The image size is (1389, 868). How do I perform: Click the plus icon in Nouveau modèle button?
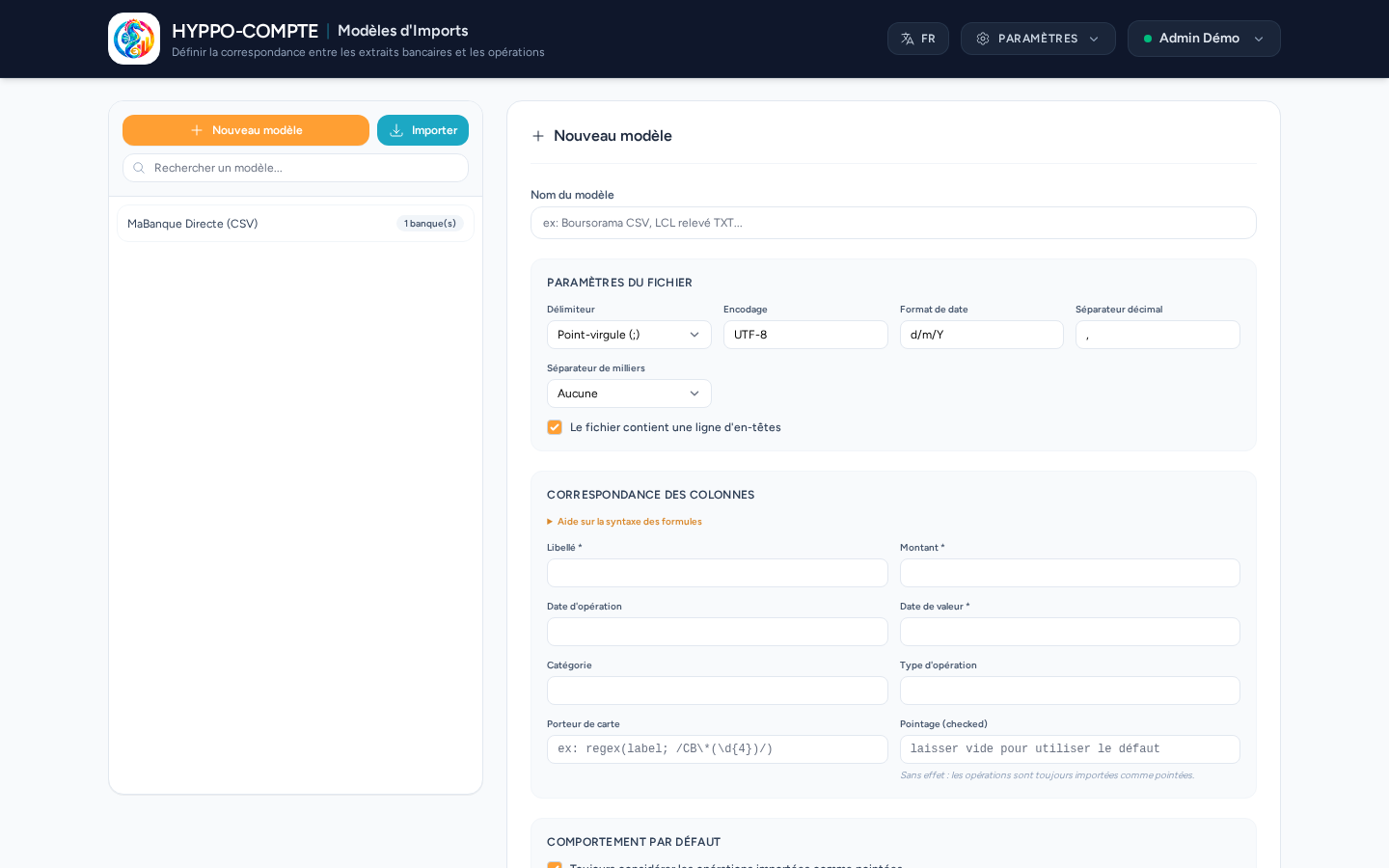[x=197, y=130]
